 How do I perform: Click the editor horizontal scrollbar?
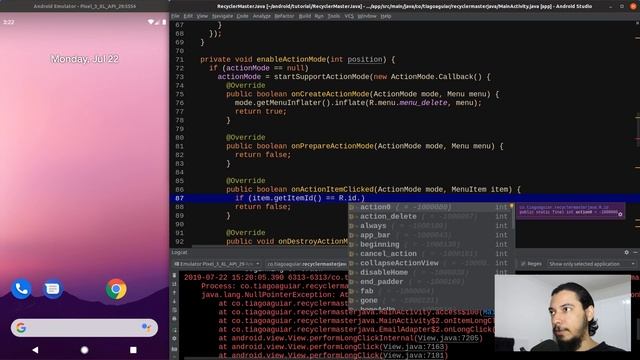(x=269, y=246)
